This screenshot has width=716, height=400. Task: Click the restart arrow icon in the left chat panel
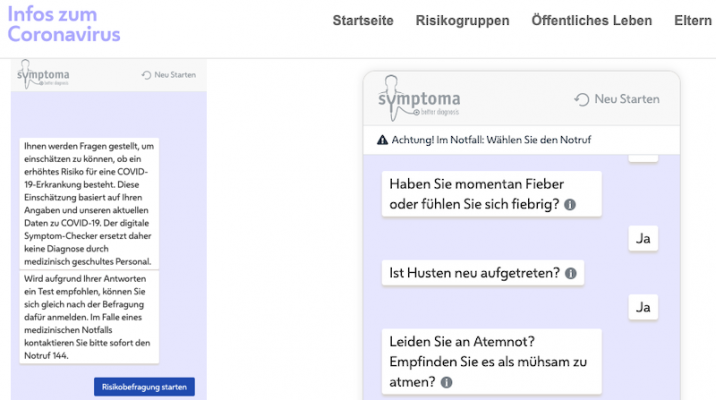pyautogui.click(x=146, y=75)
